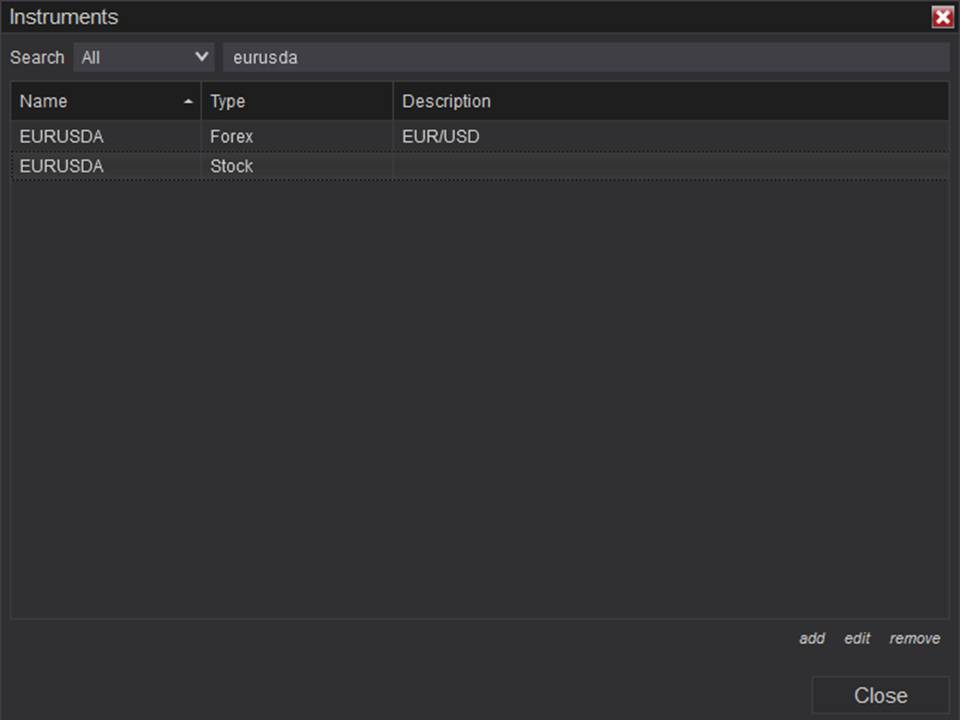Close the Instruments dialog with red X
The image size is (960, 720).
click(942, 17)
